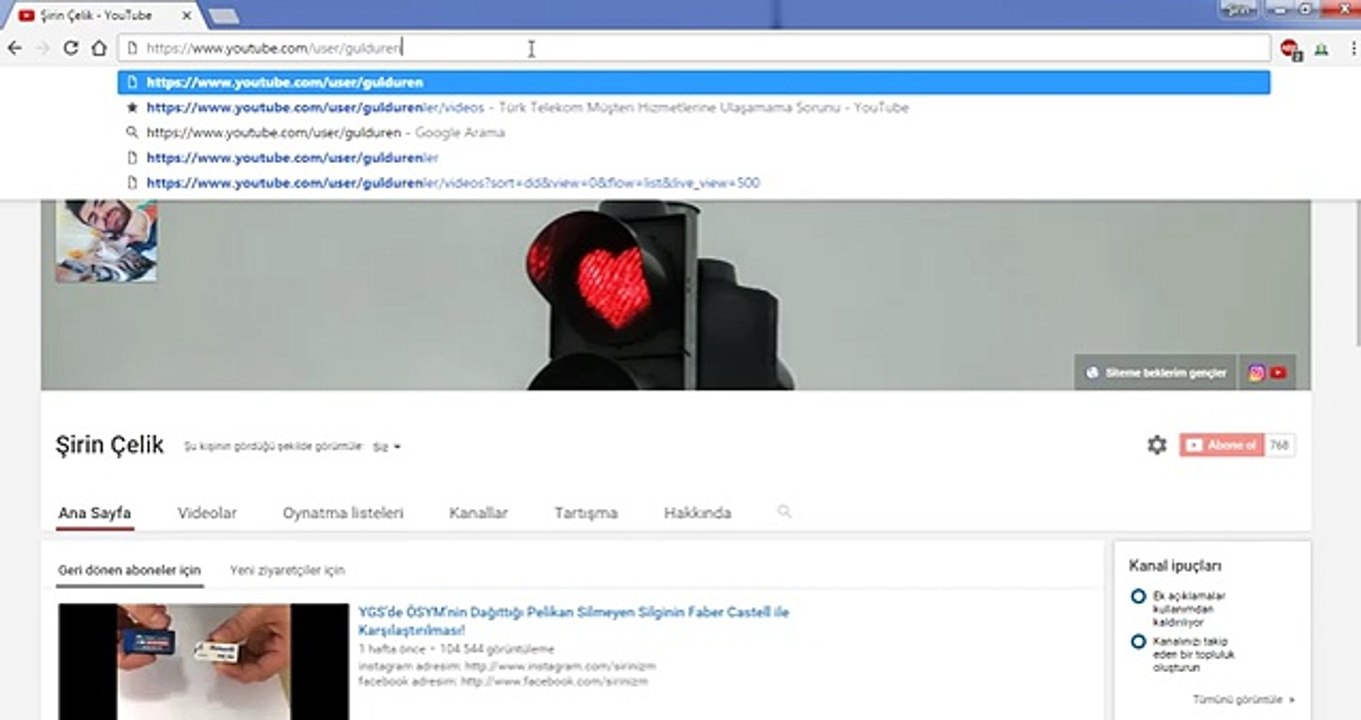The width and height of the screenshot is (1361, 720).
Task: Click the Şirin Çelik channel name
Action: click(x=110, y=446)
